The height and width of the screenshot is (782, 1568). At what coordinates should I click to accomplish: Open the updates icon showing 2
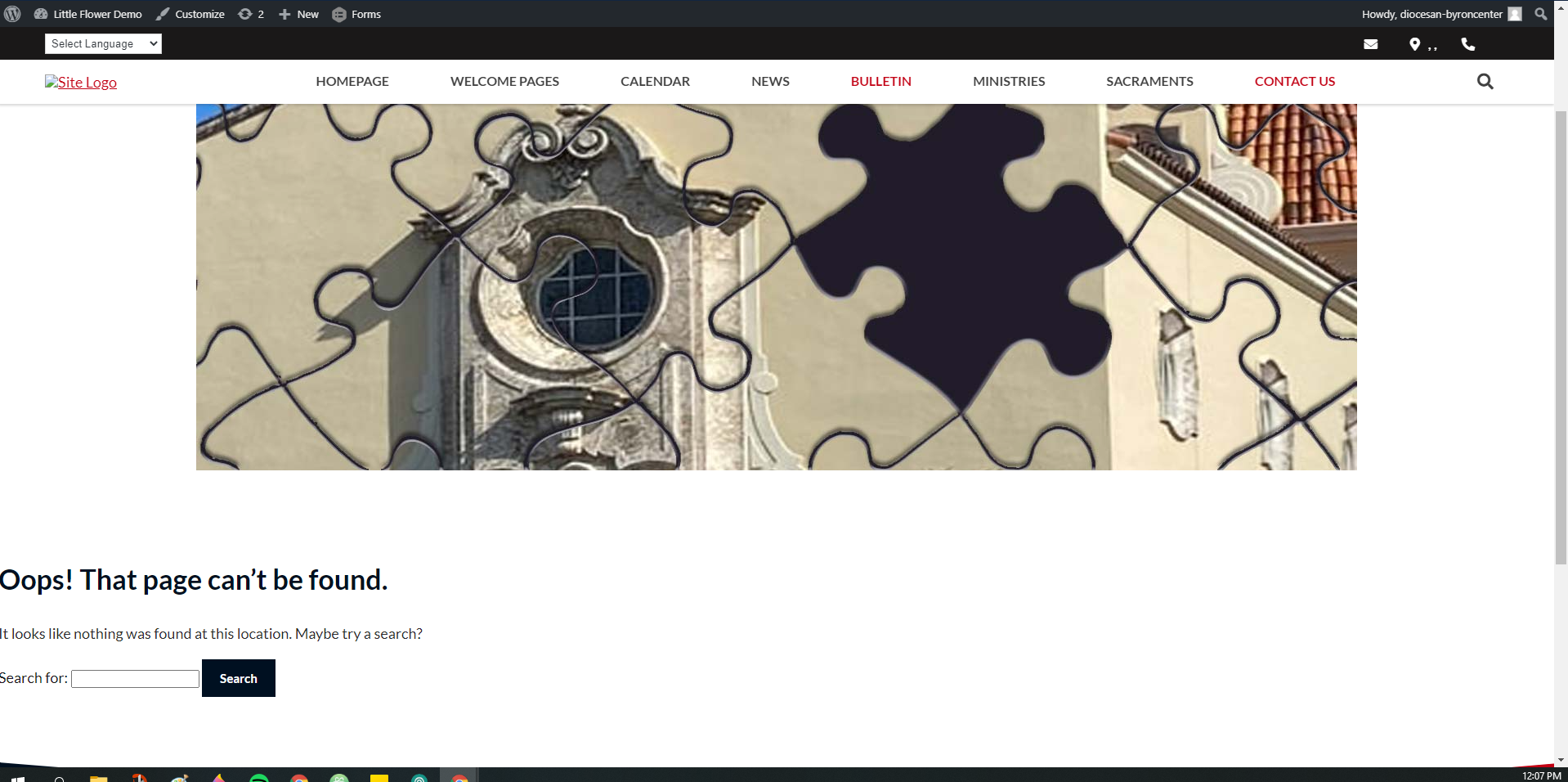(250, 14)
